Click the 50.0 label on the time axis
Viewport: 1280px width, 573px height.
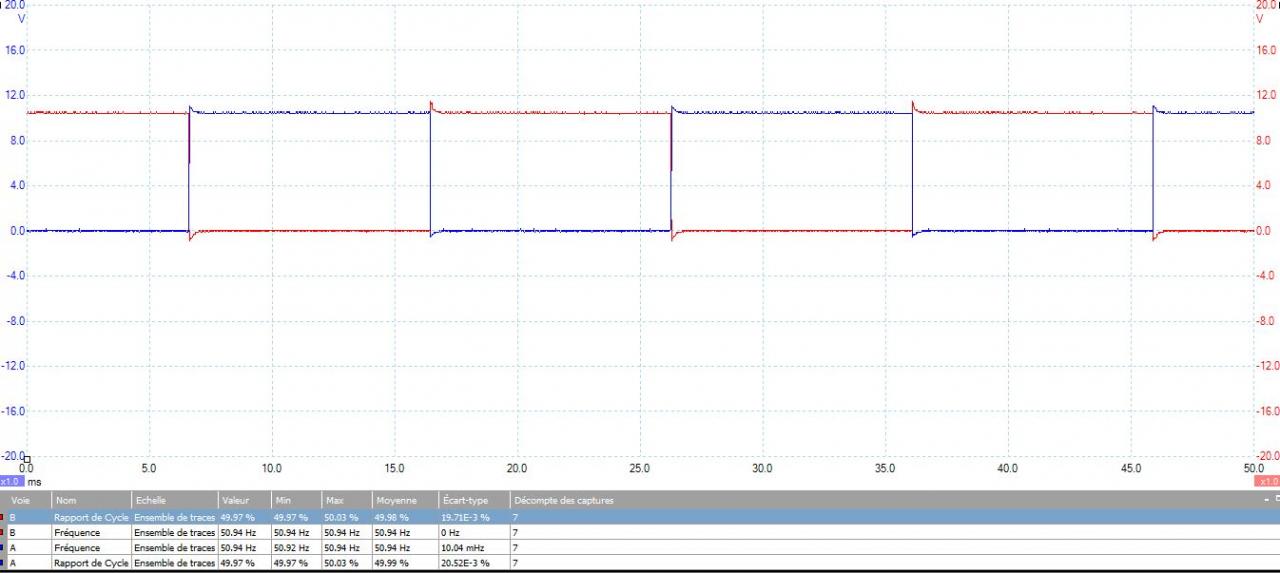click(1253, 468)
